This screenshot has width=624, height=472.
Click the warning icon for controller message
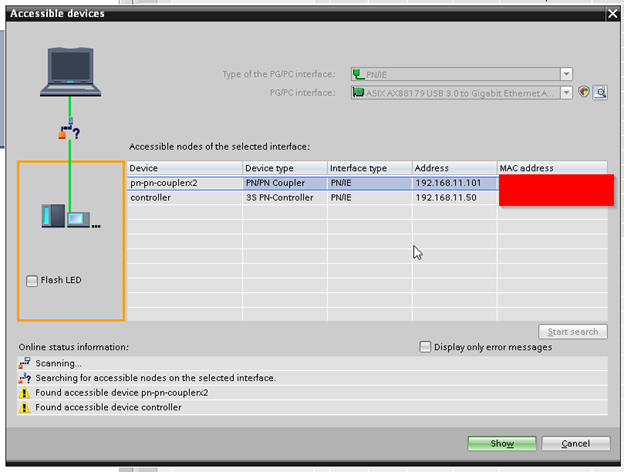pyautogui.click(x=24, y=408)
